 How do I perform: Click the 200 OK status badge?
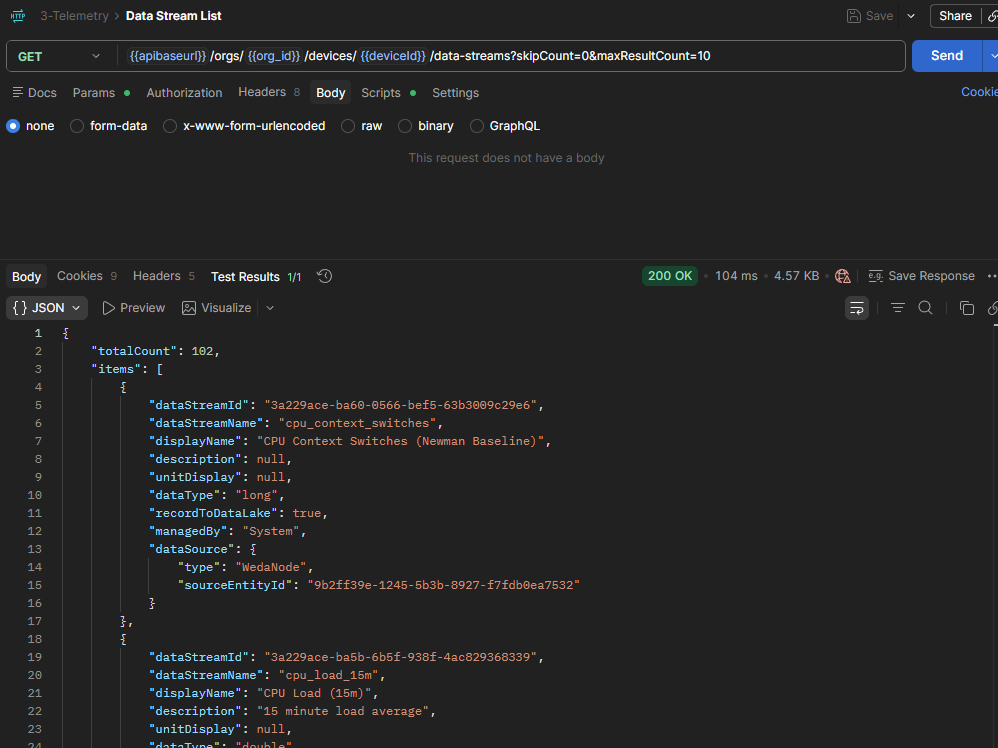(x=670, y=276)
